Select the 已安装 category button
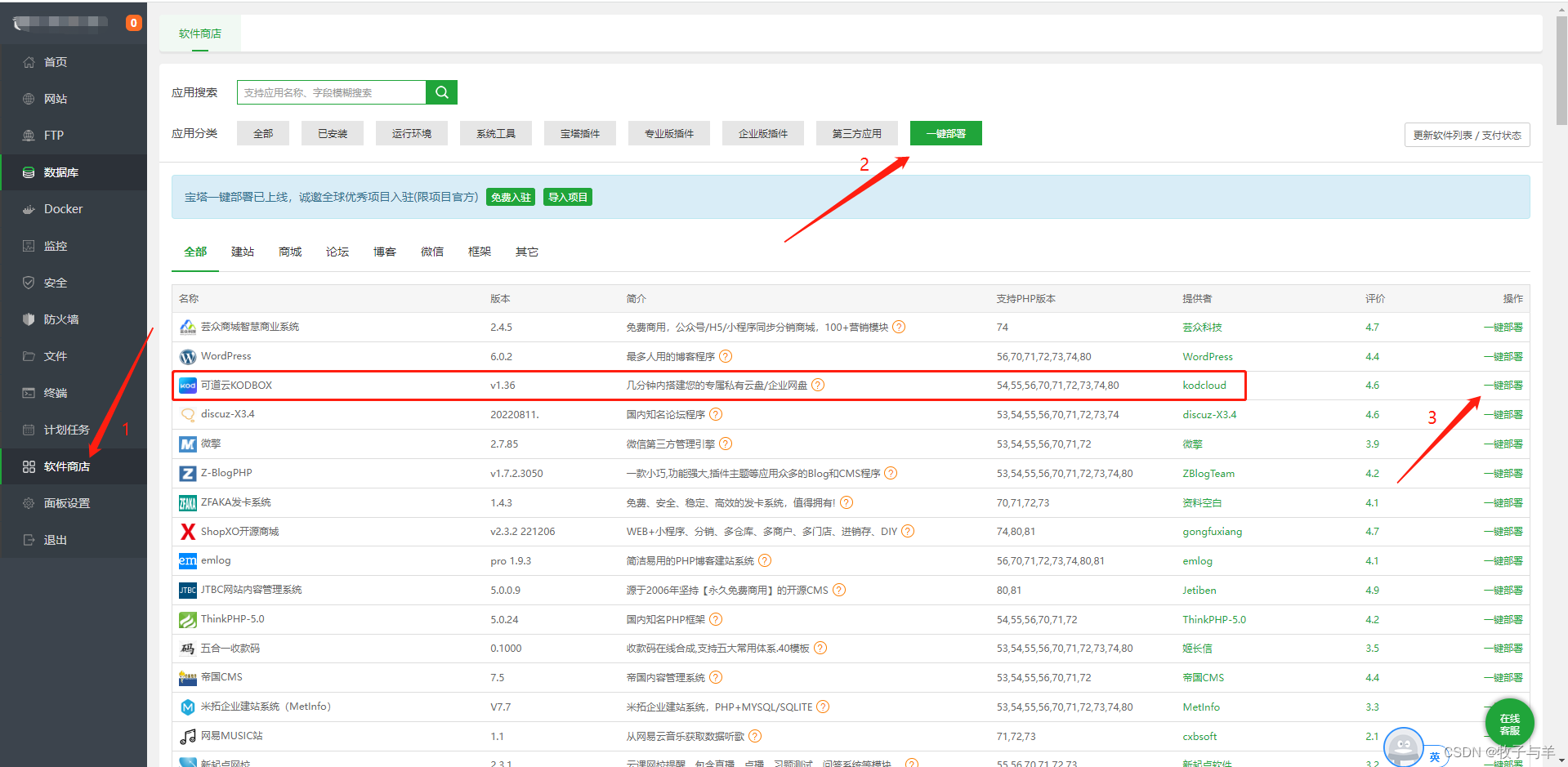 click(x=333, y=133)
